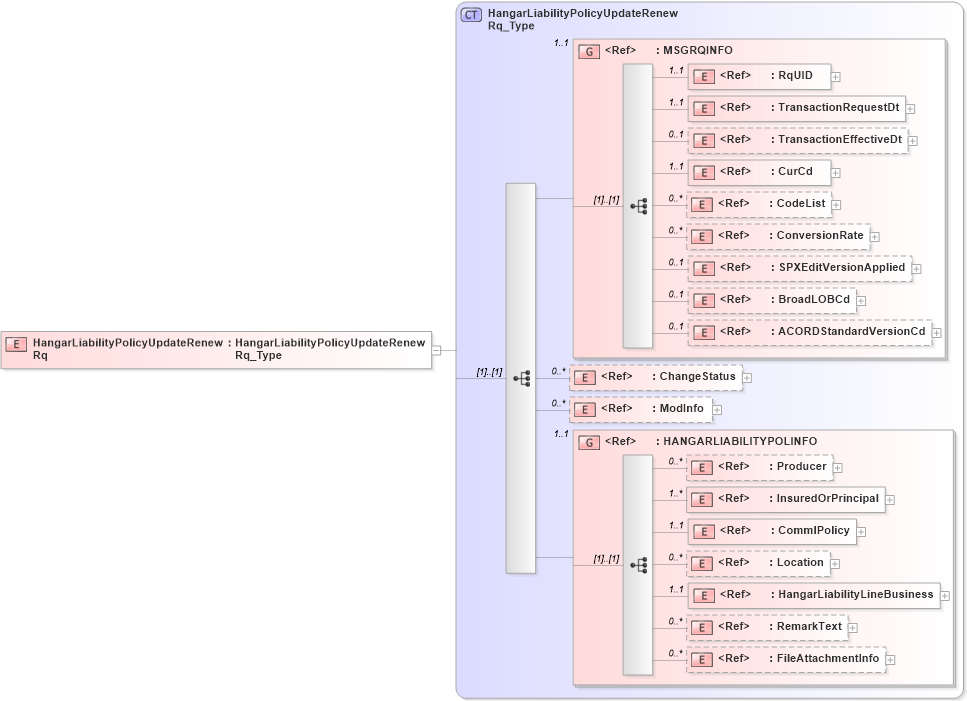Select the G icon beside HANGARLIABILITYPOLINFO
Viewport: 967px width, 701px height.
pos(588,441)
